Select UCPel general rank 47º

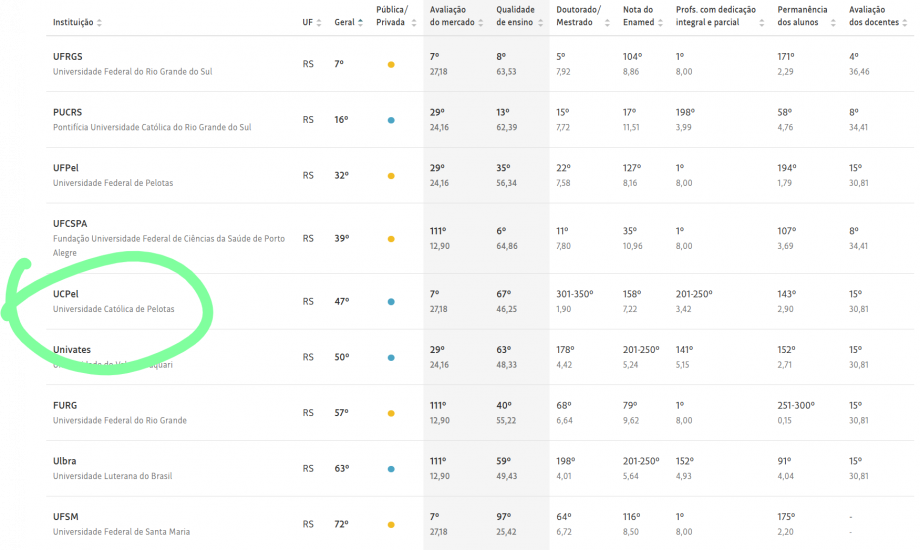tap(341, 301)
